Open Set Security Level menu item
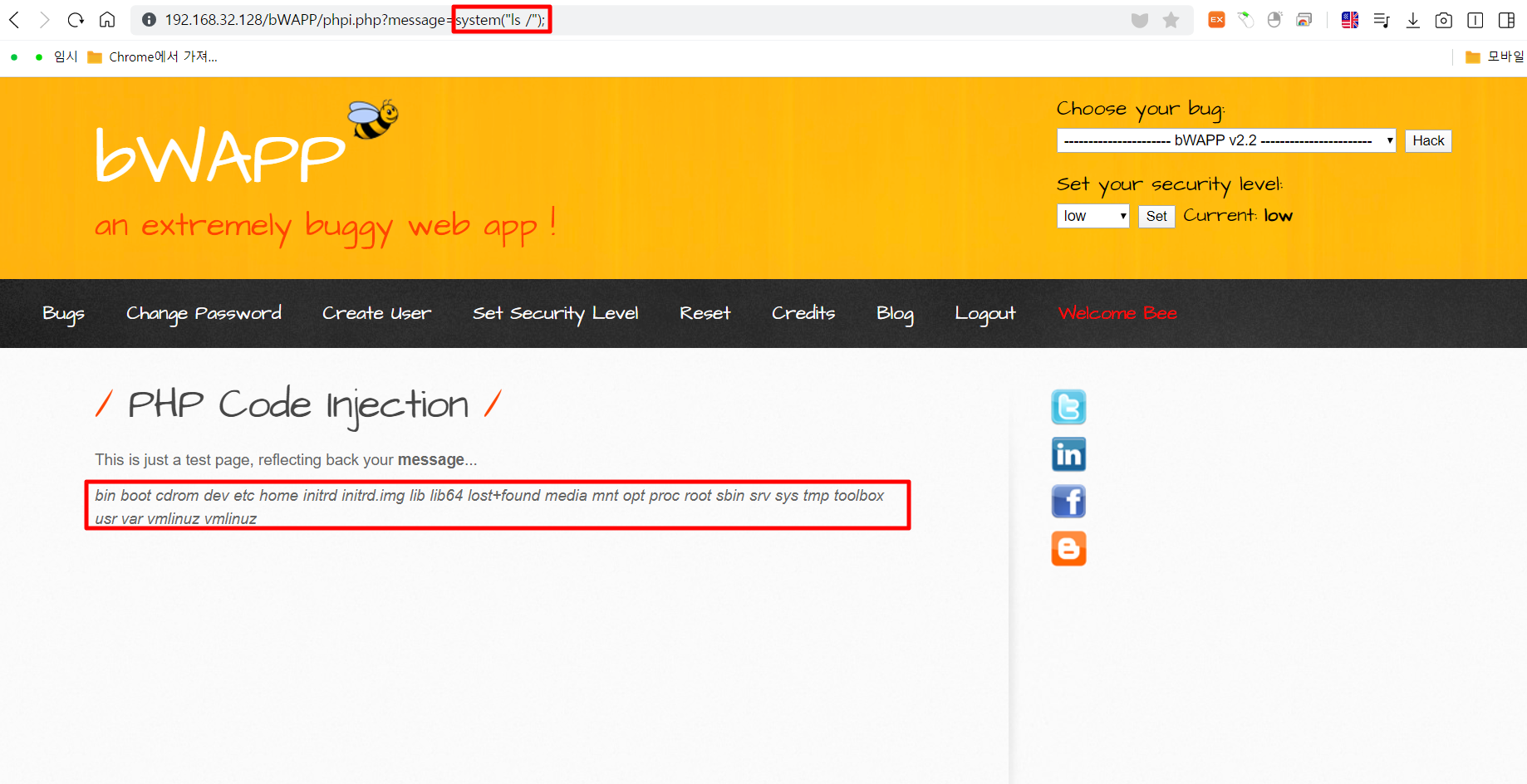The image size is (1527, 784). (x=555, y=313)
